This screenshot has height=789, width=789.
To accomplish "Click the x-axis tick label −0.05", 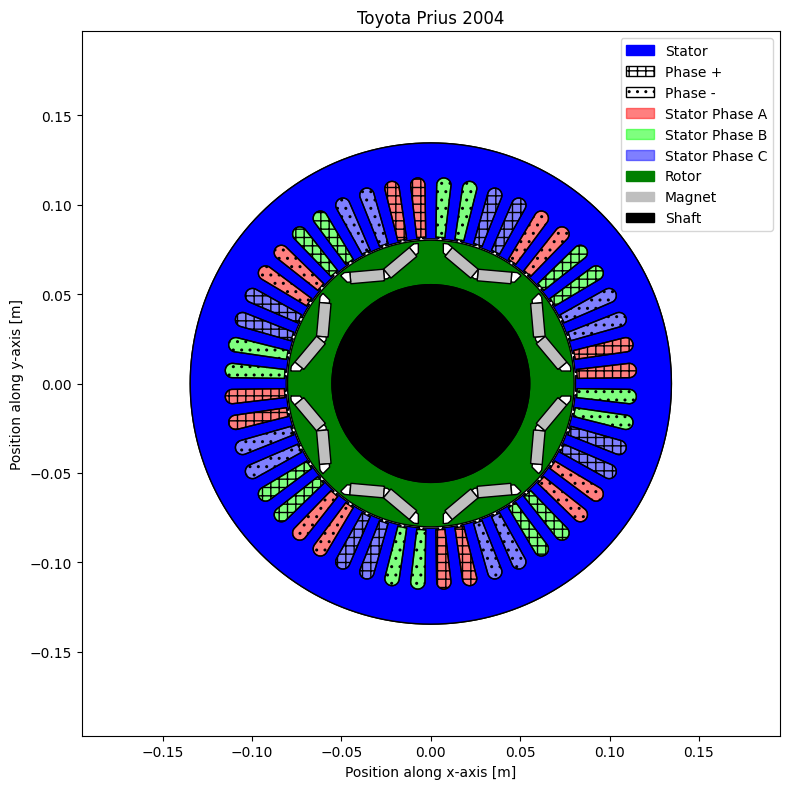I will point(341,752).
